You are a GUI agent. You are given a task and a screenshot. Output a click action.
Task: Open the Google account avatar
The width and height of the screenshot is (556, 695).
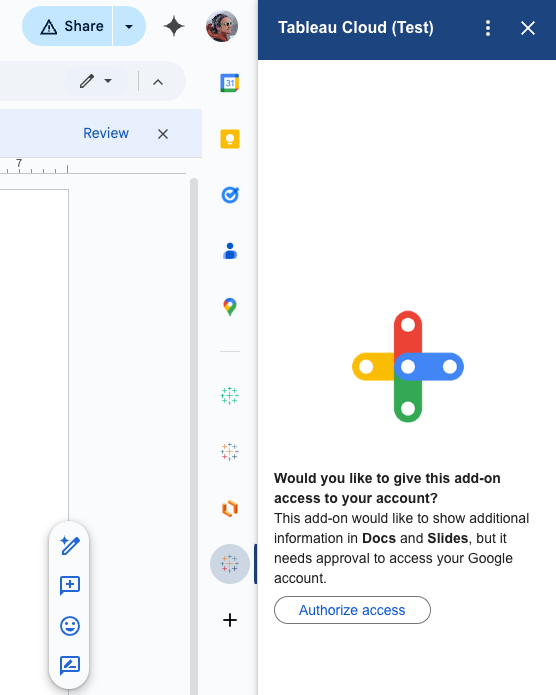click(x=222, y=26)
